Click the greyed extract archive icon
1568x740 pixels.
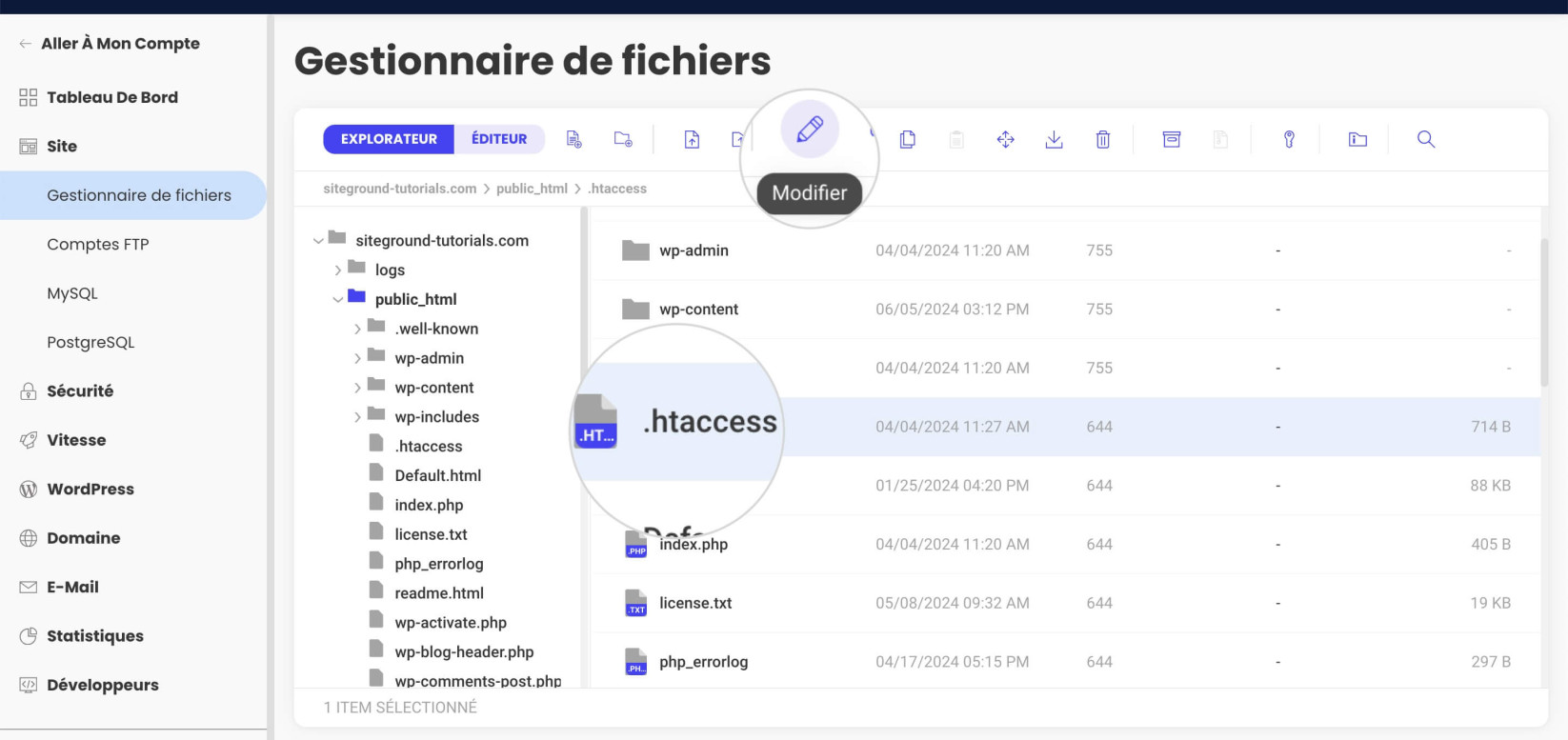(x=1220, y=139)
